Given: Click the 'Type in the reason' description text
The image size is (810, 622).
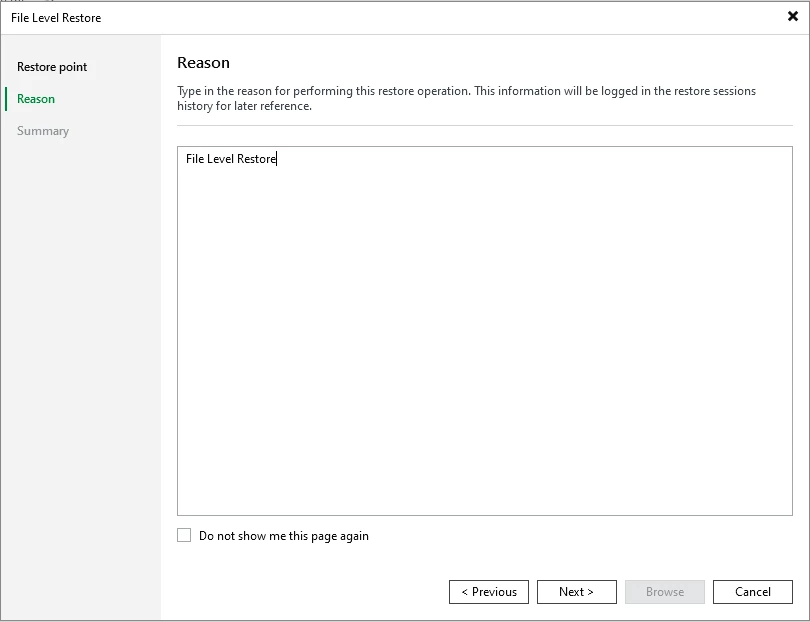Looking at the screenshot, I should point(466,98).
